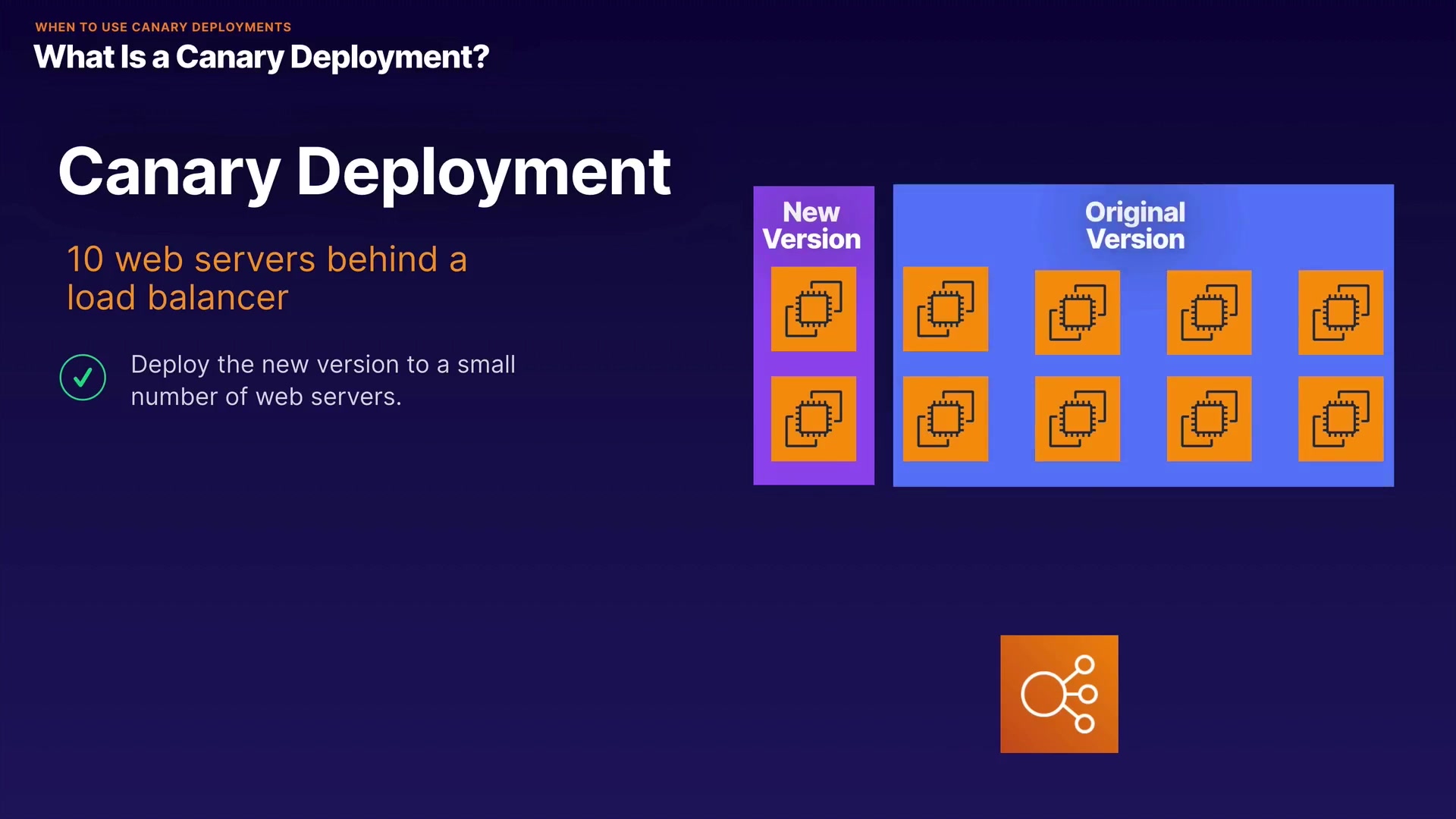
Task: Select third top-row Original Version server
Action: [x=1209, y=312]
